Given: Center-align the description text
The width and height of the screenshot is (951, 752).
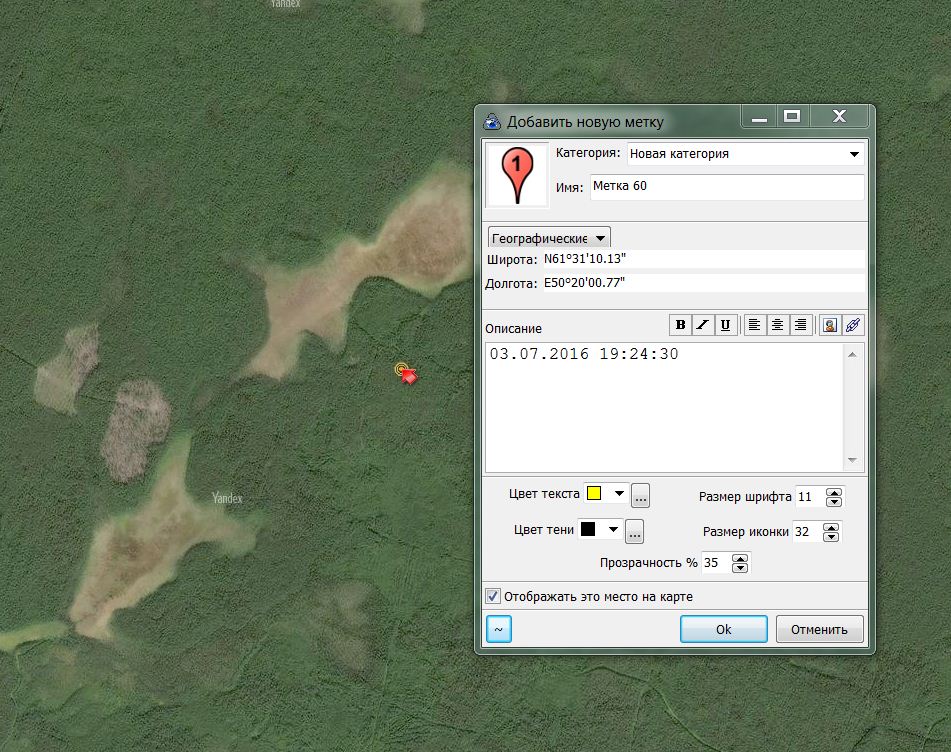Looking at the screenshot, I should (776, 325).
